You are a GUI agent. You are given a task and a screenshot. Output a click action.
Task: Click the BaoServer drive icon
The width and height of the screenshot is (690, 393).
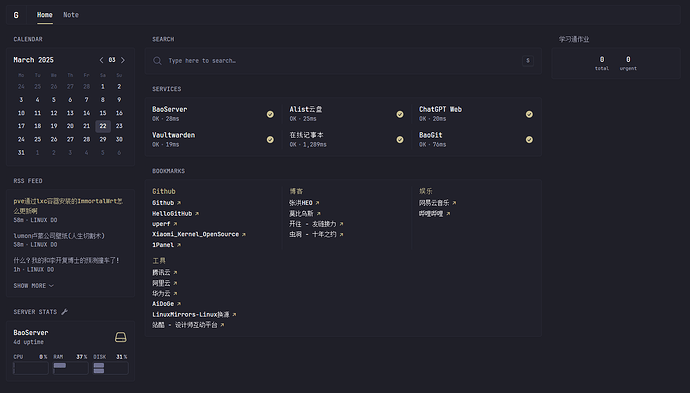pyautogui.click(x=121, y=337)
